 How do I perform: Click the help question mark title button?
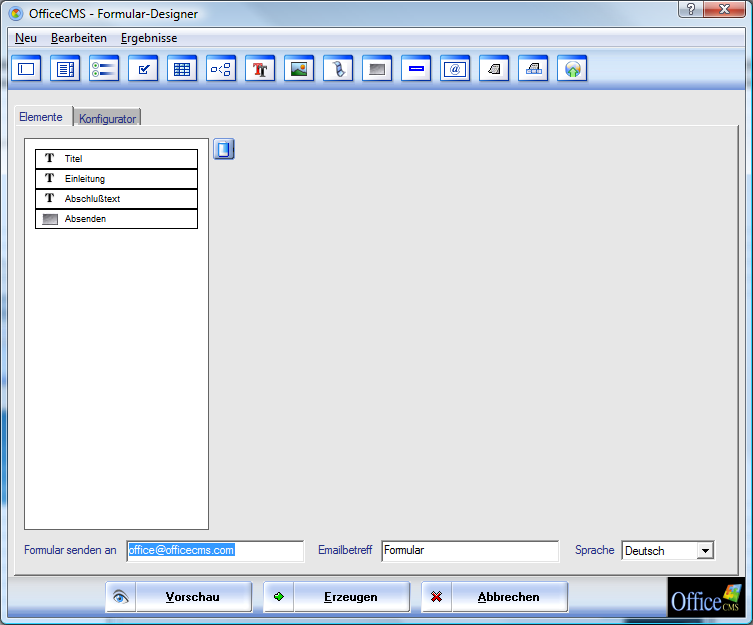(x=691, y=9)
